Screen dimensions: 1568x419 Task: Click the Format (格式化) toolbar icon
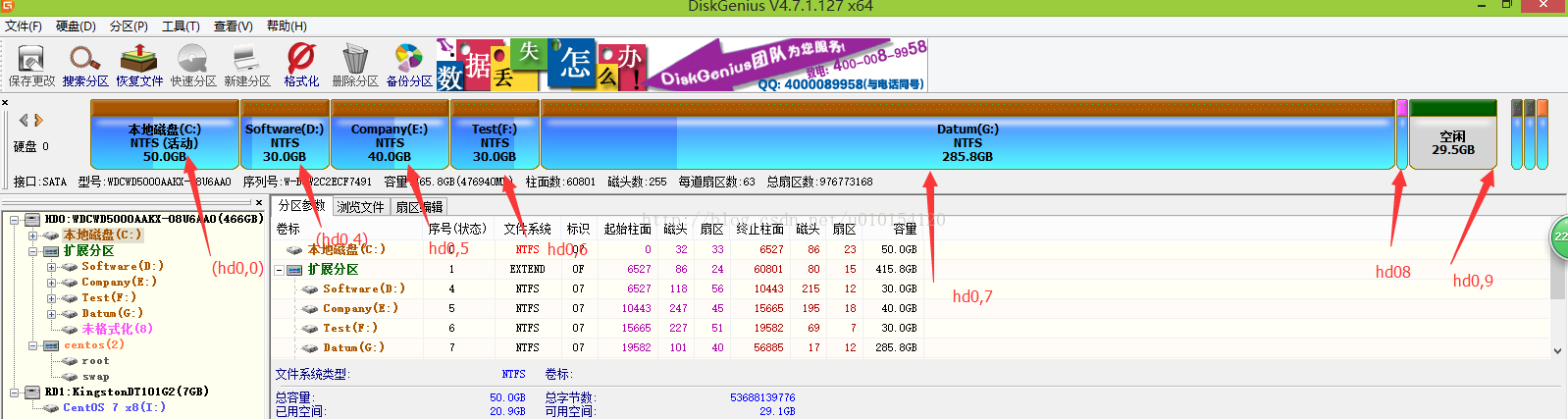[300, 58]
